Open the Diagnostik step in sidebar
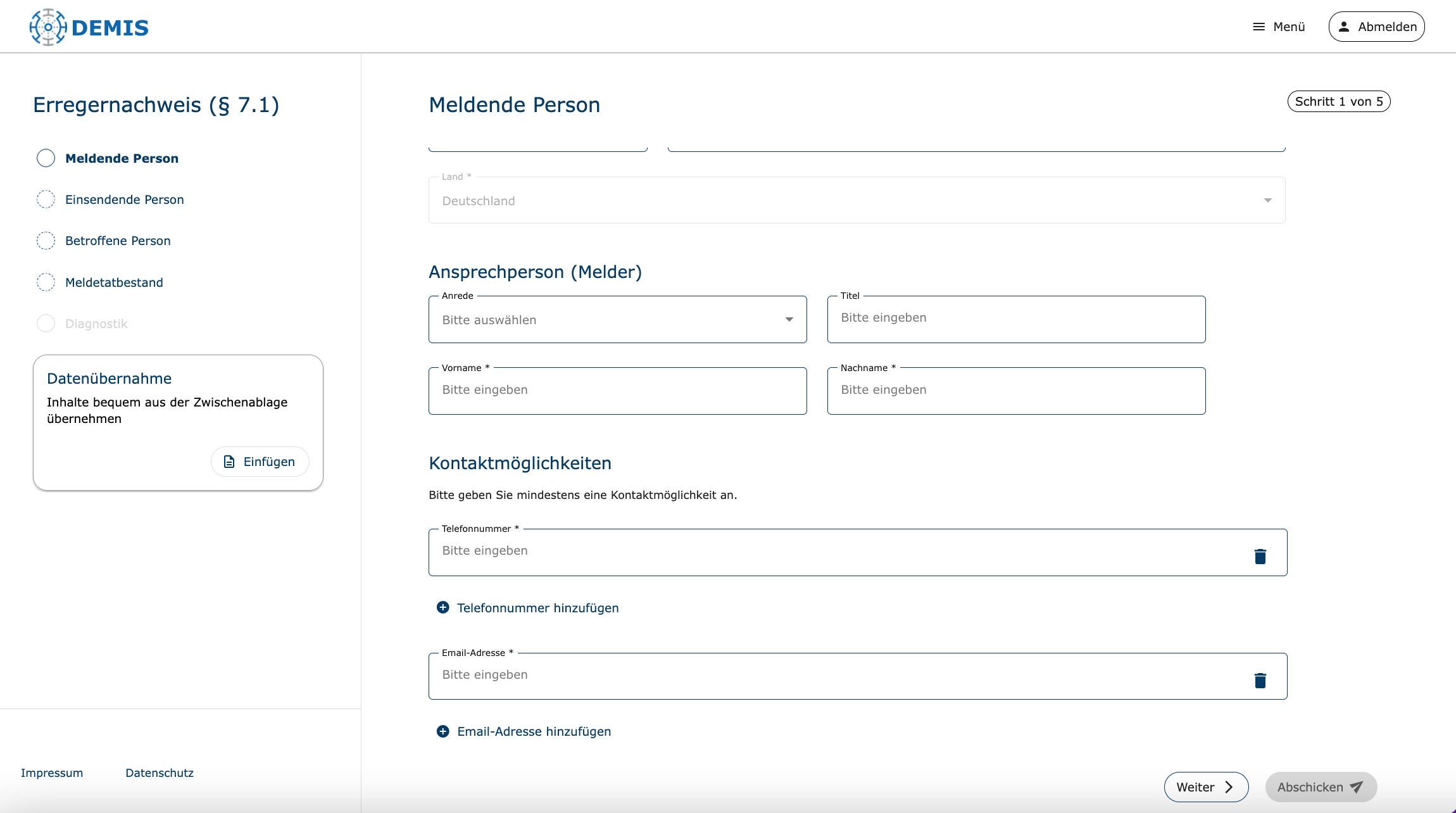The height and width of the screenshot is (813, 1456). click(96, 324)
